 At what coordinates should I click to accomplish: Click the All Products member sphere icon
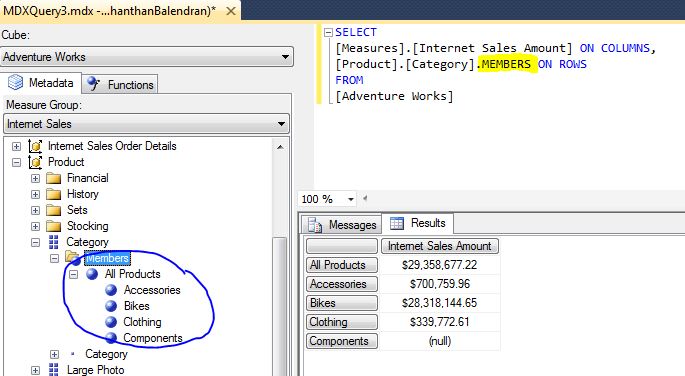(x=92, y=274)
